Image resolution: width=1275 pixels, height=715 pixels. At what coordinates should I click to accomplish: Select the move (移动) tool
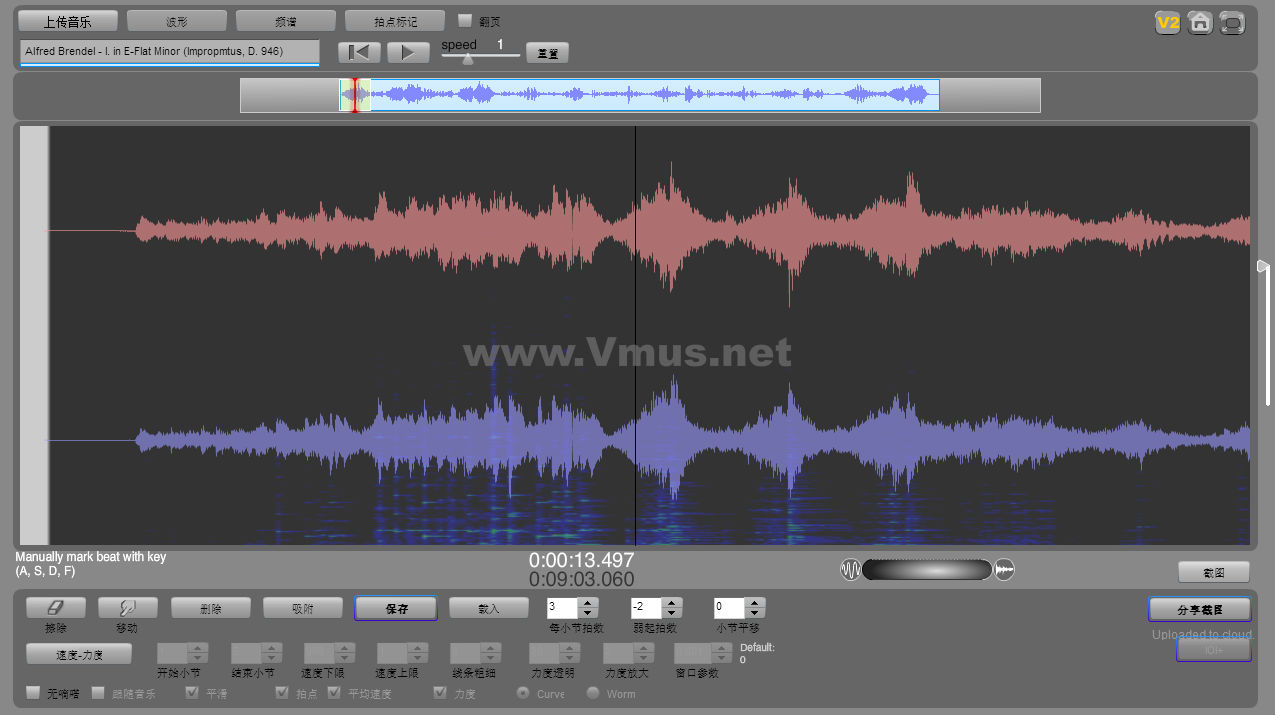pos(128,608)
